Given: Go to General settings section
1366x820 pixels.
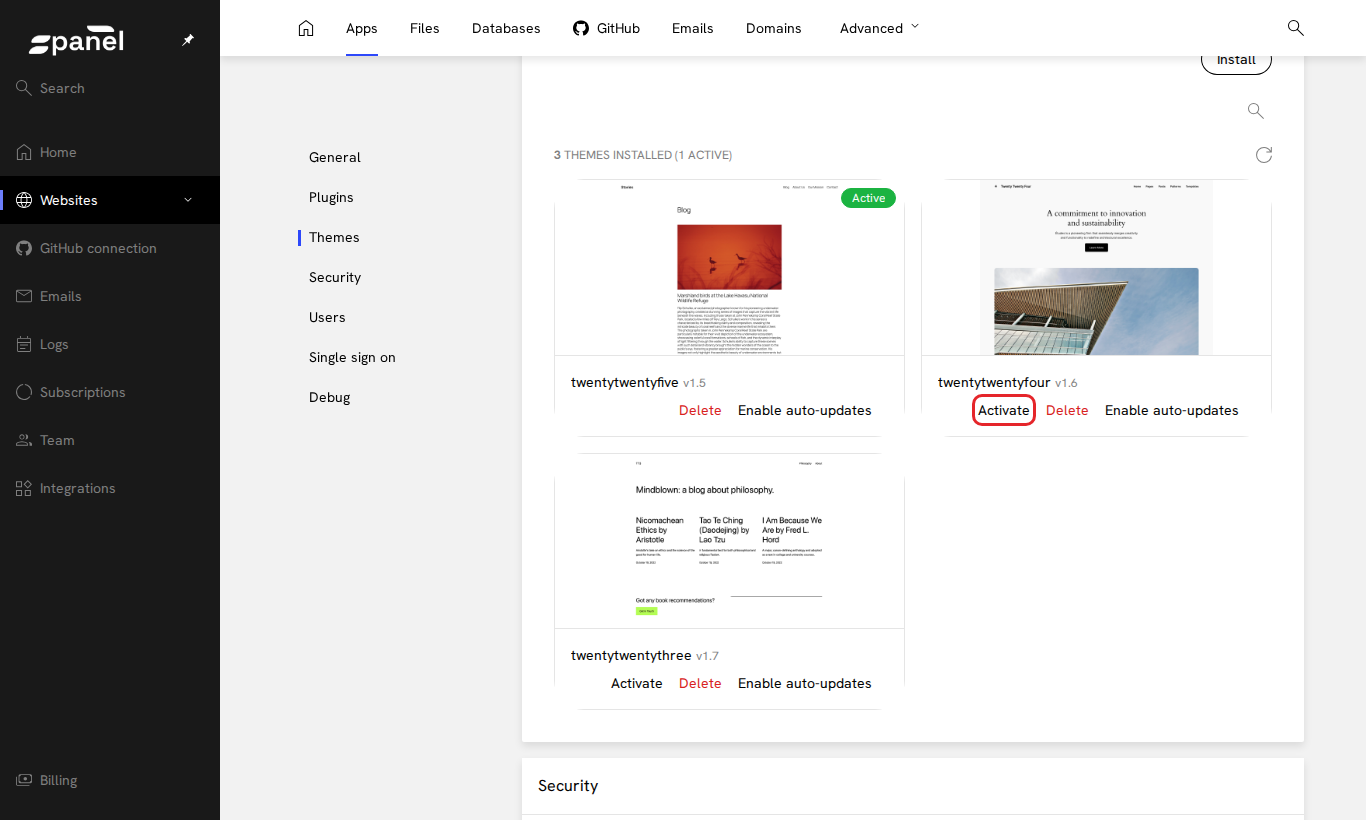Looking at the screenshot, I should coord(335,157).
